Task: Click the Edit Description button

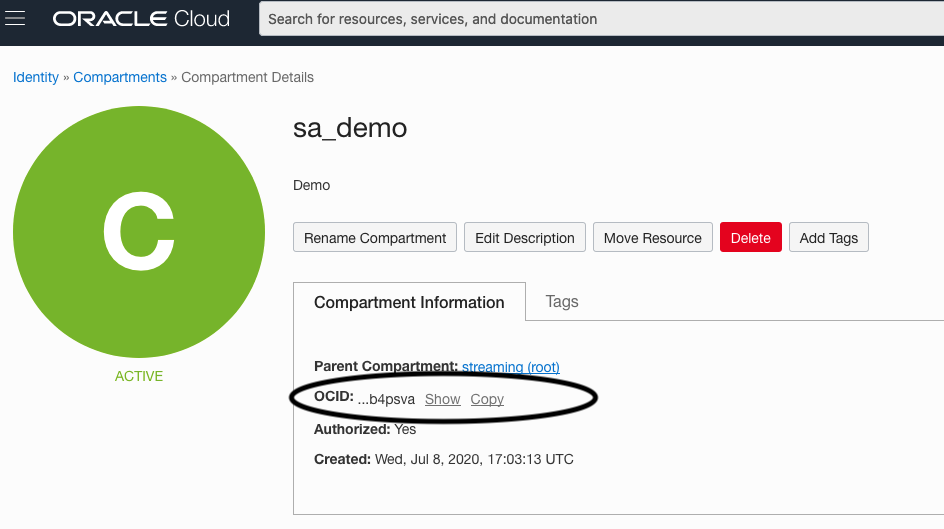Action: click(525, 238)
